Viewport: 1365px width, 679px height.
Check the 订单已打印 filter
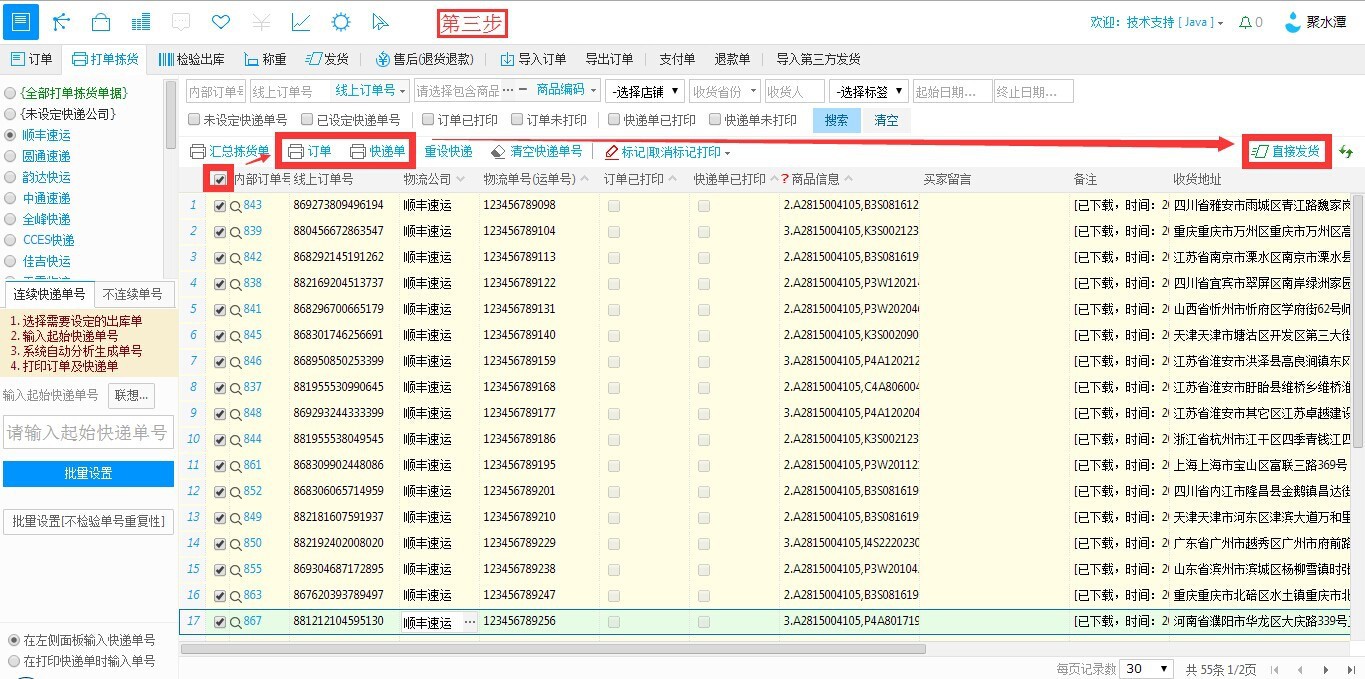click(428, 120)
